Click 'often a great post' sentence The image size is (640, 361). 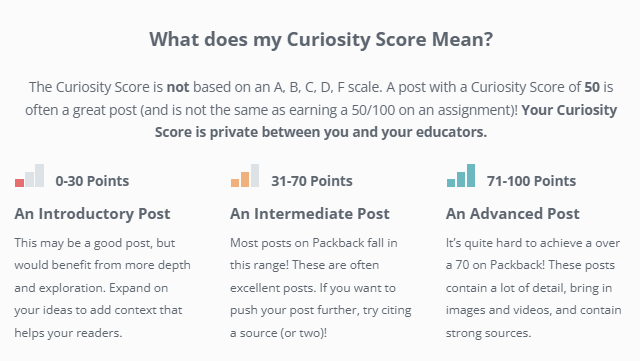point(80,110)
